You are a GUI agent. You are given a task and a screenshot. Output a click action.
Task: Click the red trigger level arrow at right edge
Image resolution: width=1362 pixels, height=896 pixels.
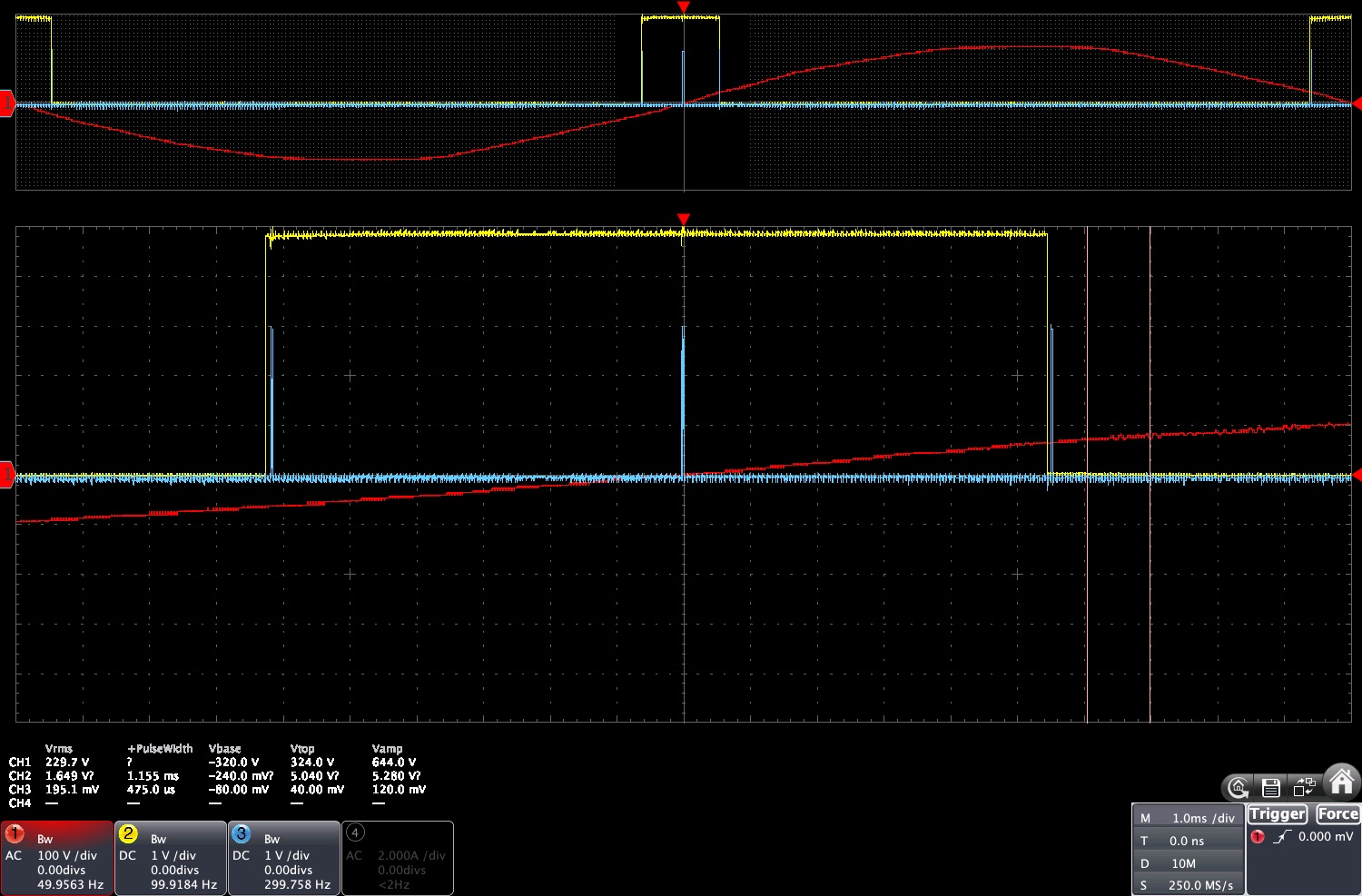coord(1357,475)
